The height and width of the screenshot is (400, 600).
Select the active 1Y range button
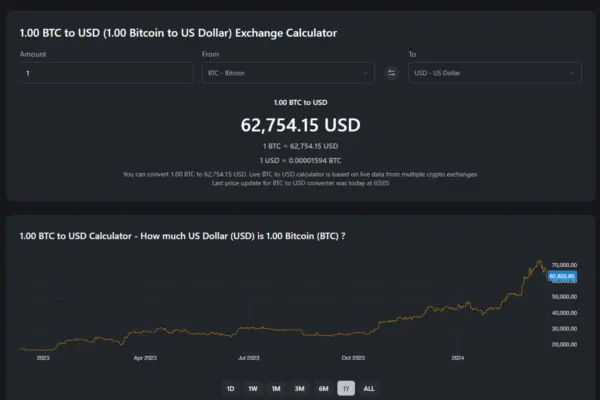[346, 388]
